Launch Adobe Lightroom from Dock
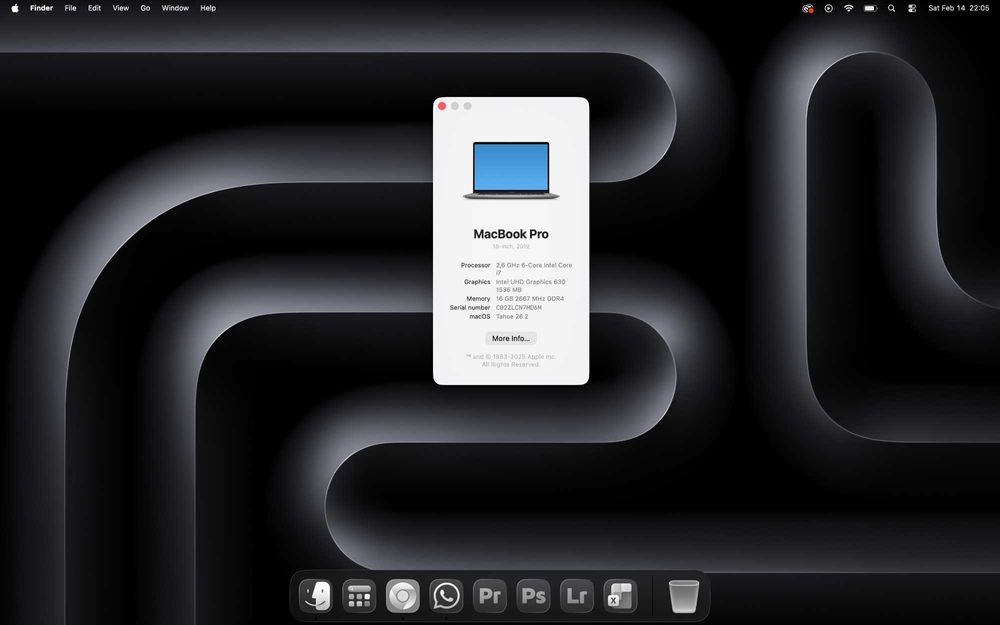The width and height of the screenshot is (1000, 625). point(577,596)
